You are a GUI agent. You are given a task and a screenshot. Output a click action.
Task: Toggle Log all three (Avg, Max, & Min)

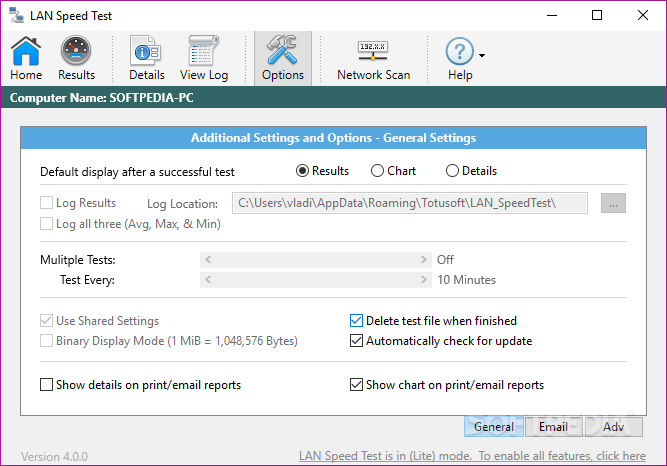coord(46,223)
